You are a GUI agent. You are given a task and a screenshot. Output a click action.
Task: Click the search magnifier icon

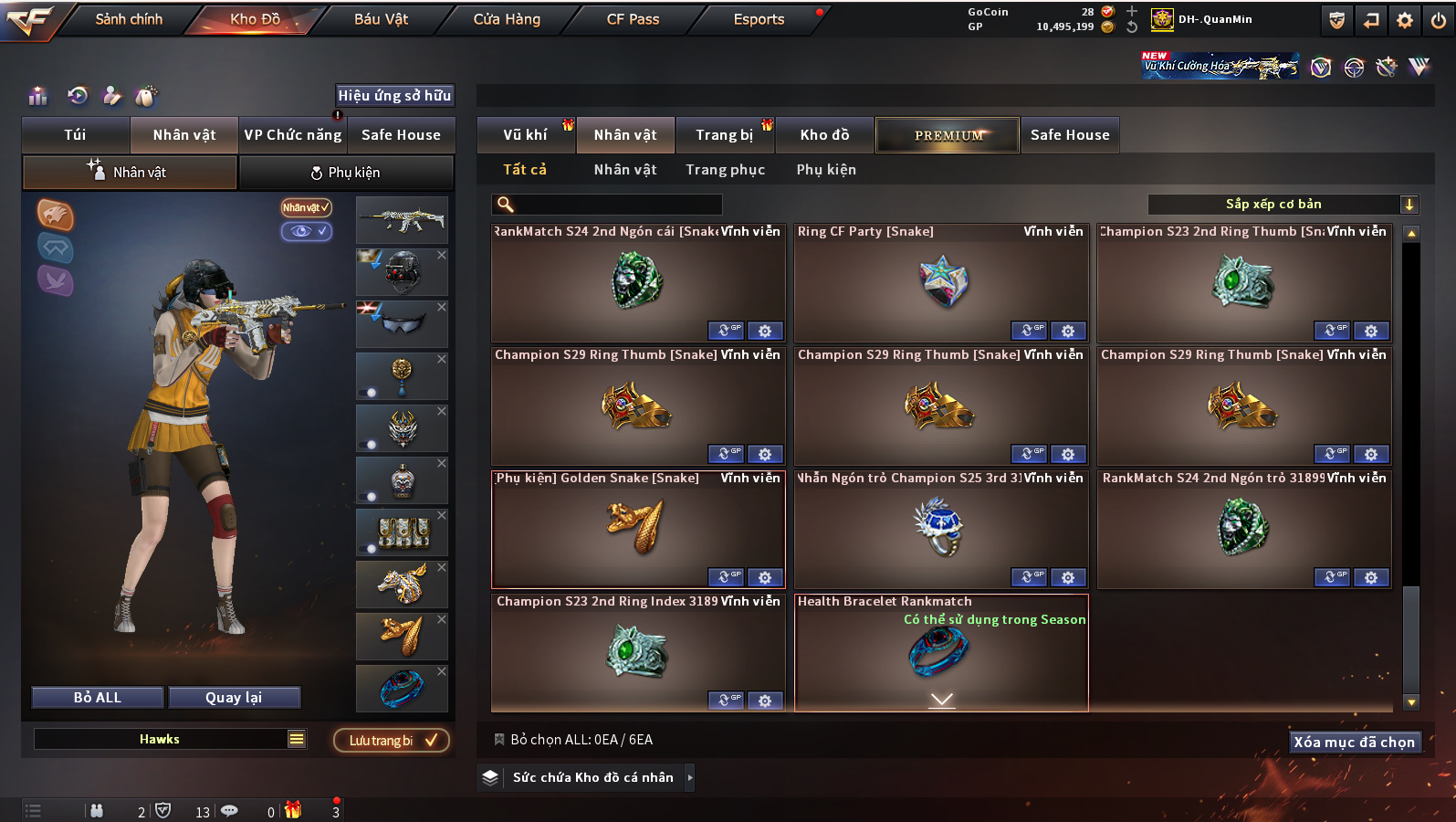coord(505,205)
